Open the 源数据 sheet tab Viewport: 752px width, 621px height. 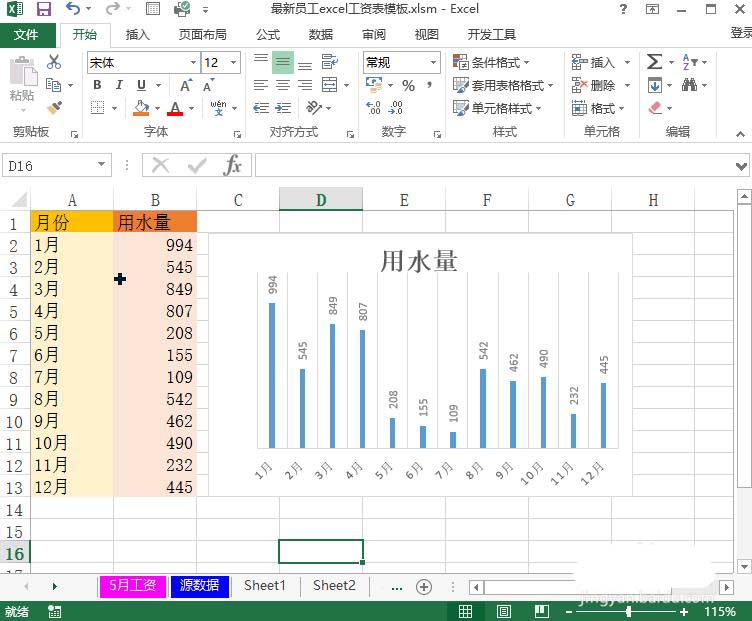[x=200, y=586]
